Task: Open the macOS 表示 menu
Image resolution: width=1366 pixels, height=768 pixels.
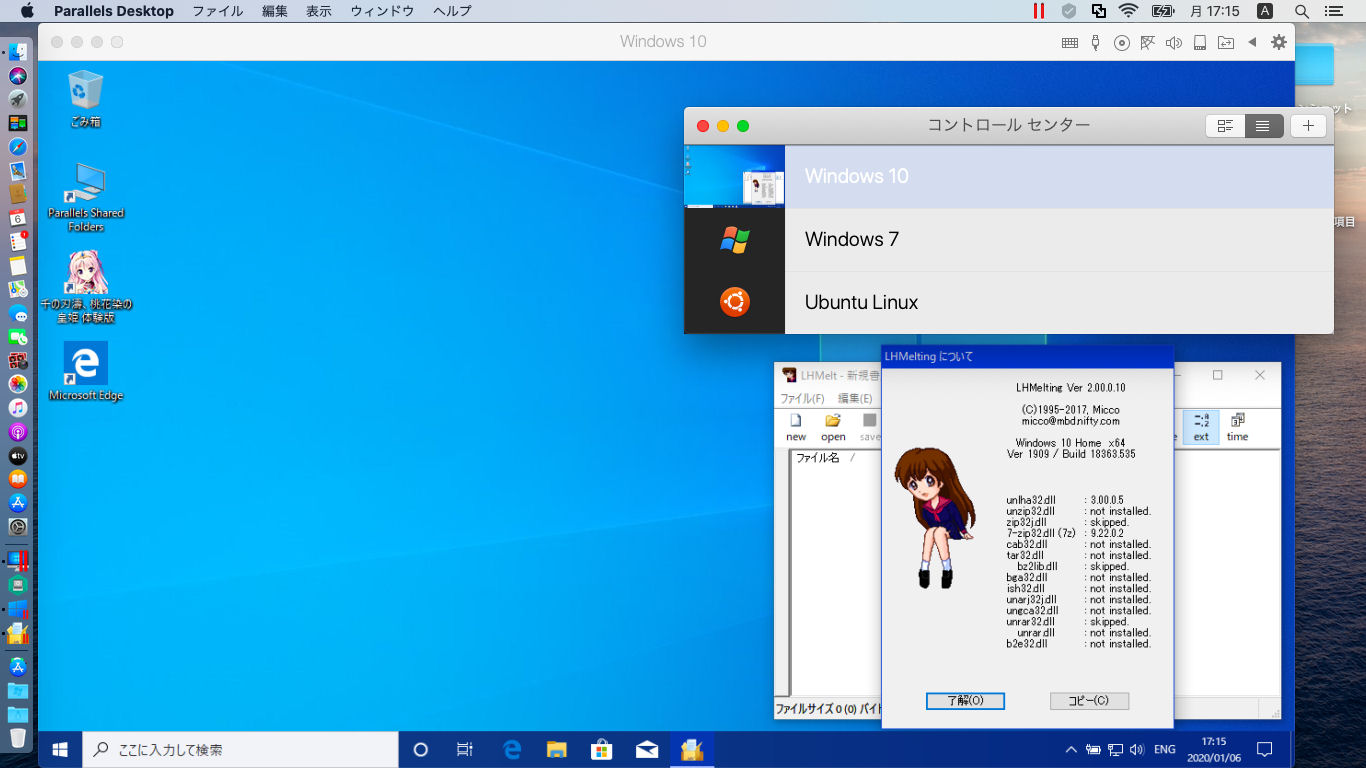Action: coord(319,11)
